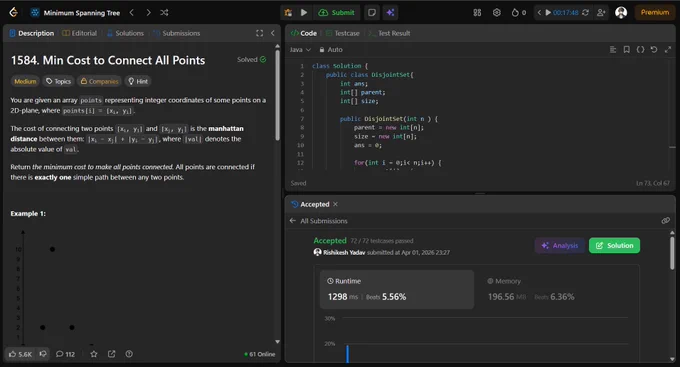Viewport: 680px width, 367px height.
Task: Collapse the description panel chevron
Action: coord(273,33)
